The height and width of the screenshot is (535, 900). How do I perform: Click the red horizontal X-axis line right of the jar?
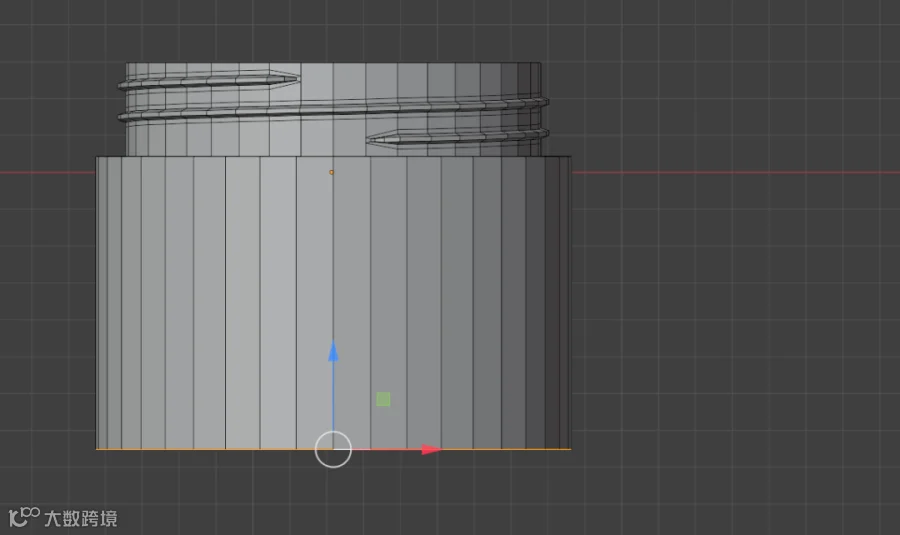coord(736,172)
